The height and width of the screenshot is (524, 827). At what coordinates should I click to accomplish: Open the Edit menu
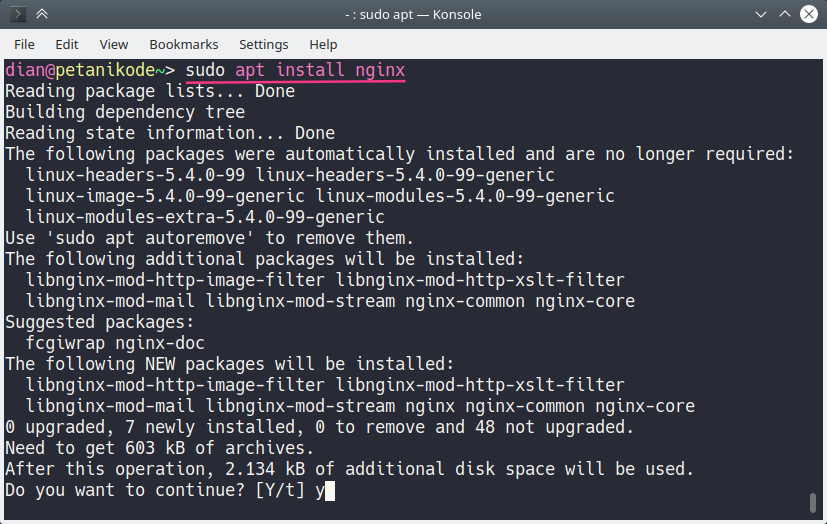coord(66,45)
